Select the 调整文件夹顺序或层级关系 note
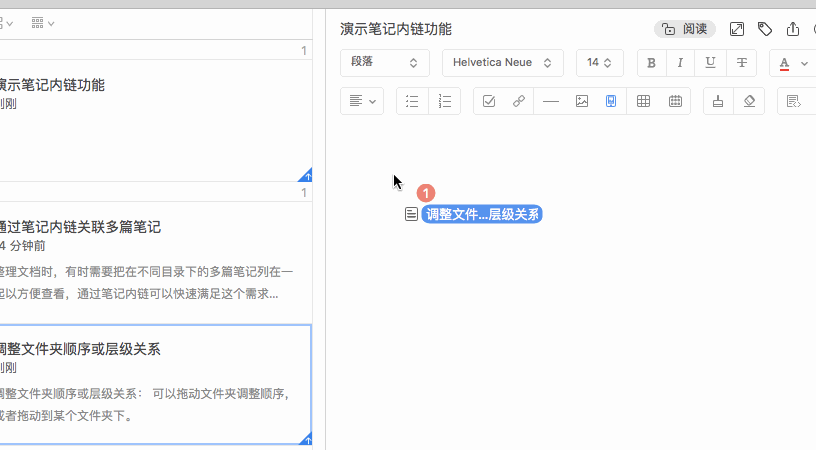Viewport: 816px width, 450px height. pos(156,385)
